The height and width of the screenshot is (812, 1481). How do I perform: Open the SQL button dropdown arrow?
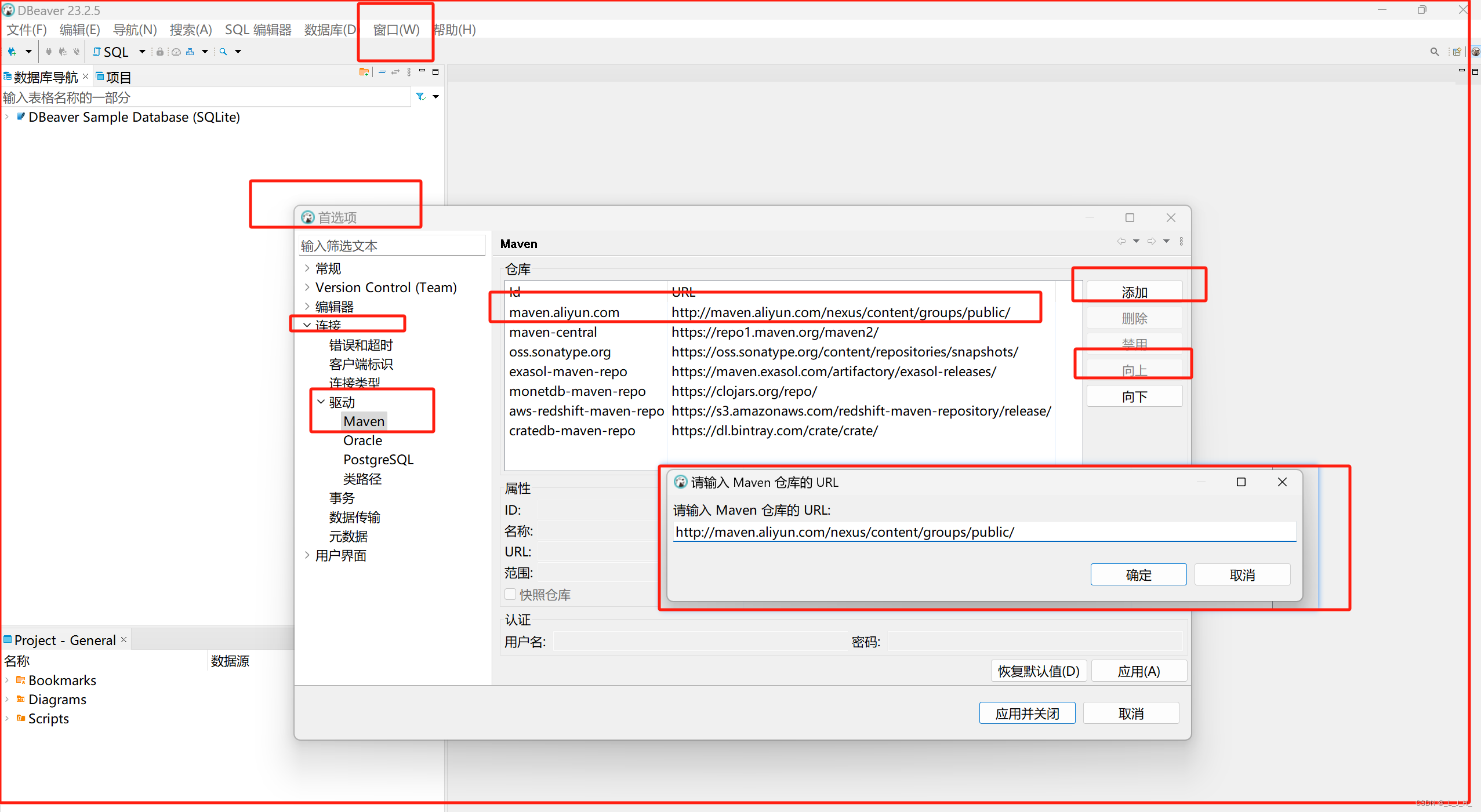tap(142, 52)
